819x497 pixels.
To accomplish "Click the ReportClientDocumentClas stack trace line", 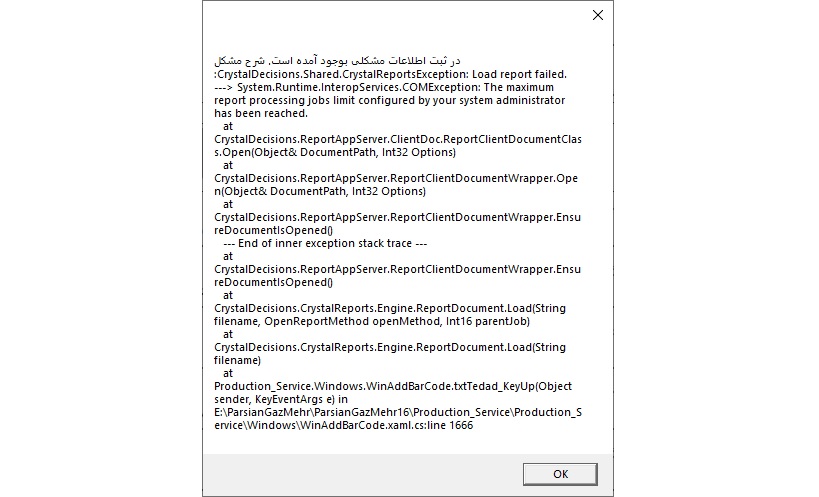I will click(x=397, y=139).
